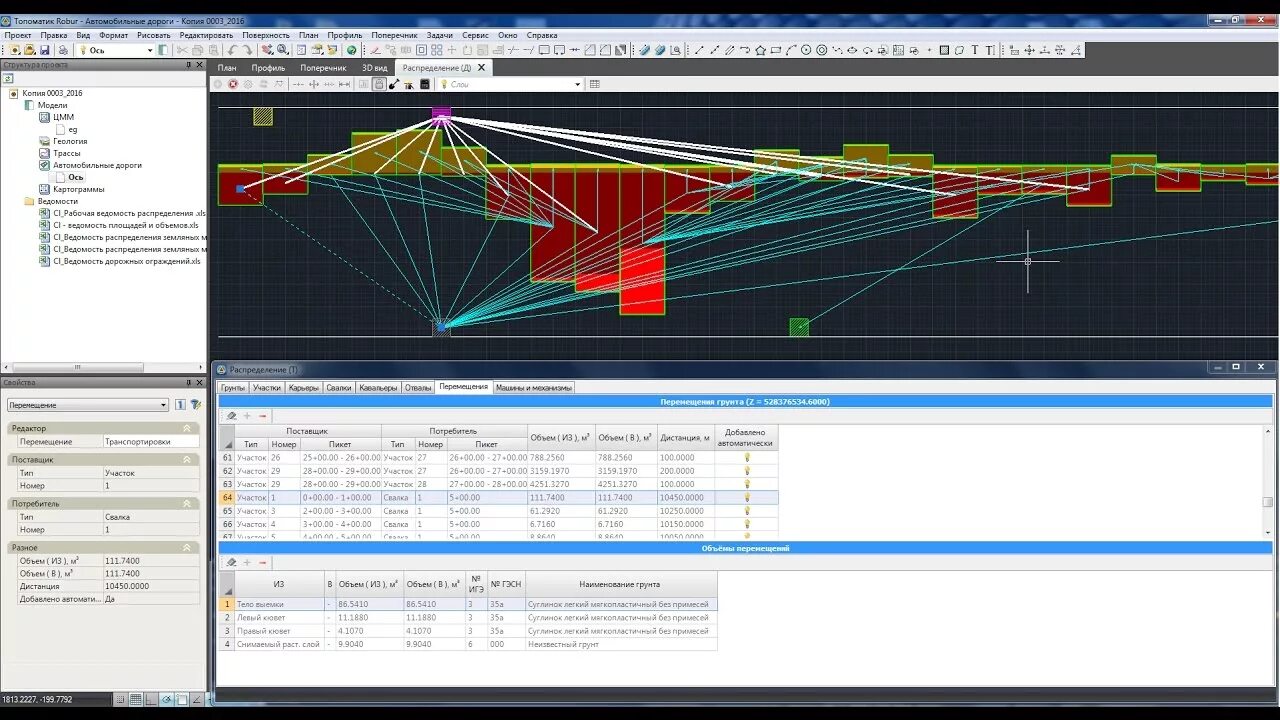Click the red stop circle in distribution toolbar
This screenshot has width=1280, height=720.
[233, 84]
